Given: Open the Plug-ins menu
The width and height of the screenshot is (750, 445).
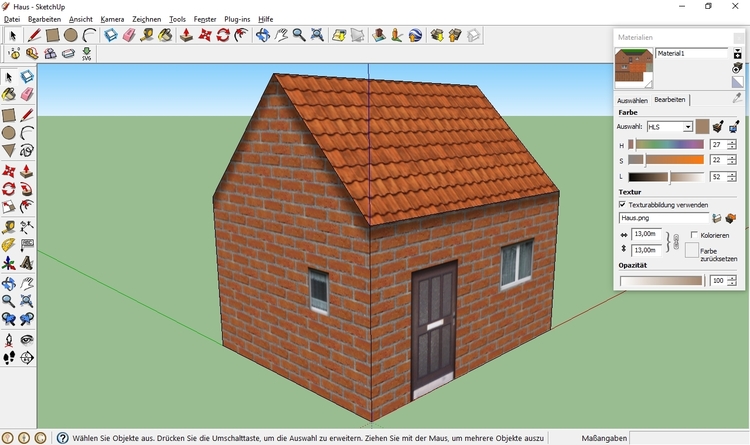Looking at the screenshot, I should [237, 19].
